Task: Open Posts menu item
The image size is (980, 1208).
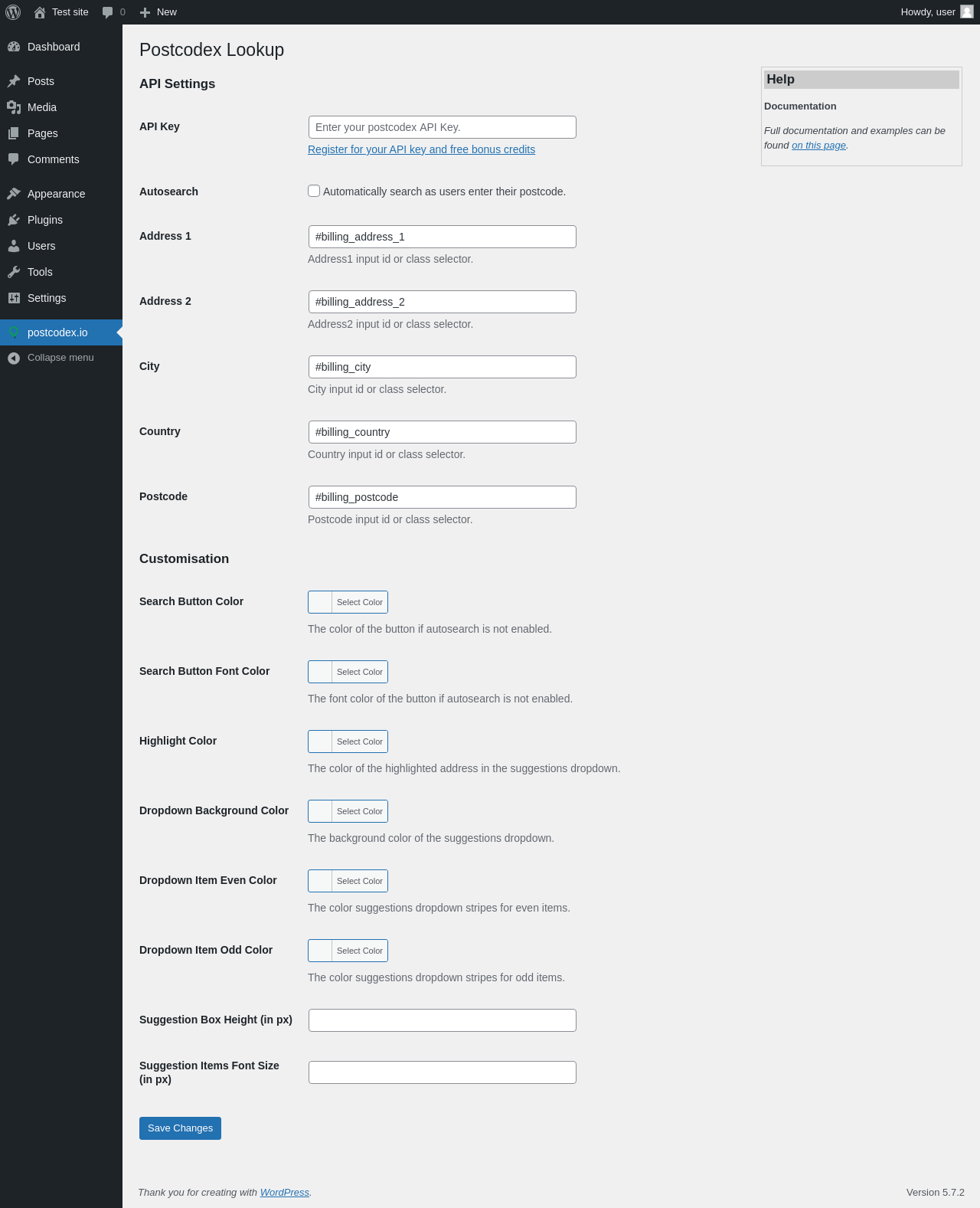Action: 61,81
